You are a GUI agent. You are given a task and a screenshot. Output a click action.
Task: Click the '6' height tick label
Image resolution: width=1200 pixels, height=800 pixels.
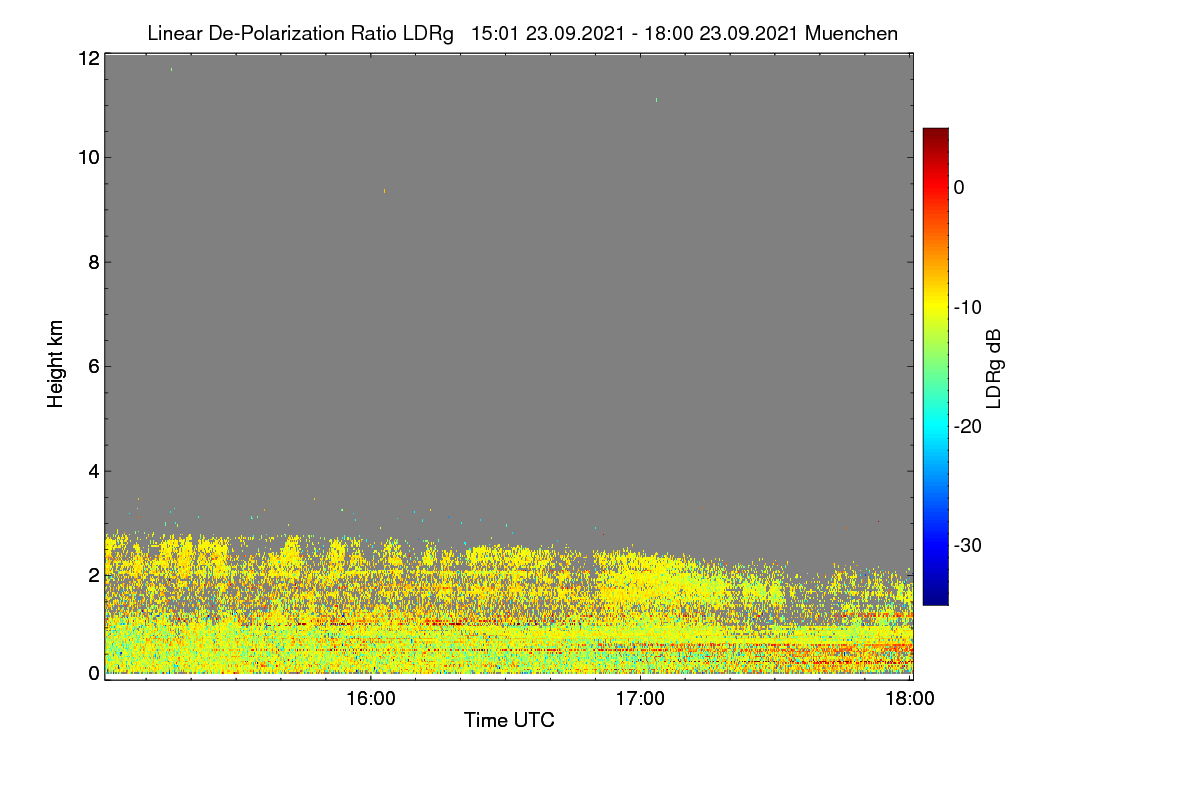point(93,366)
